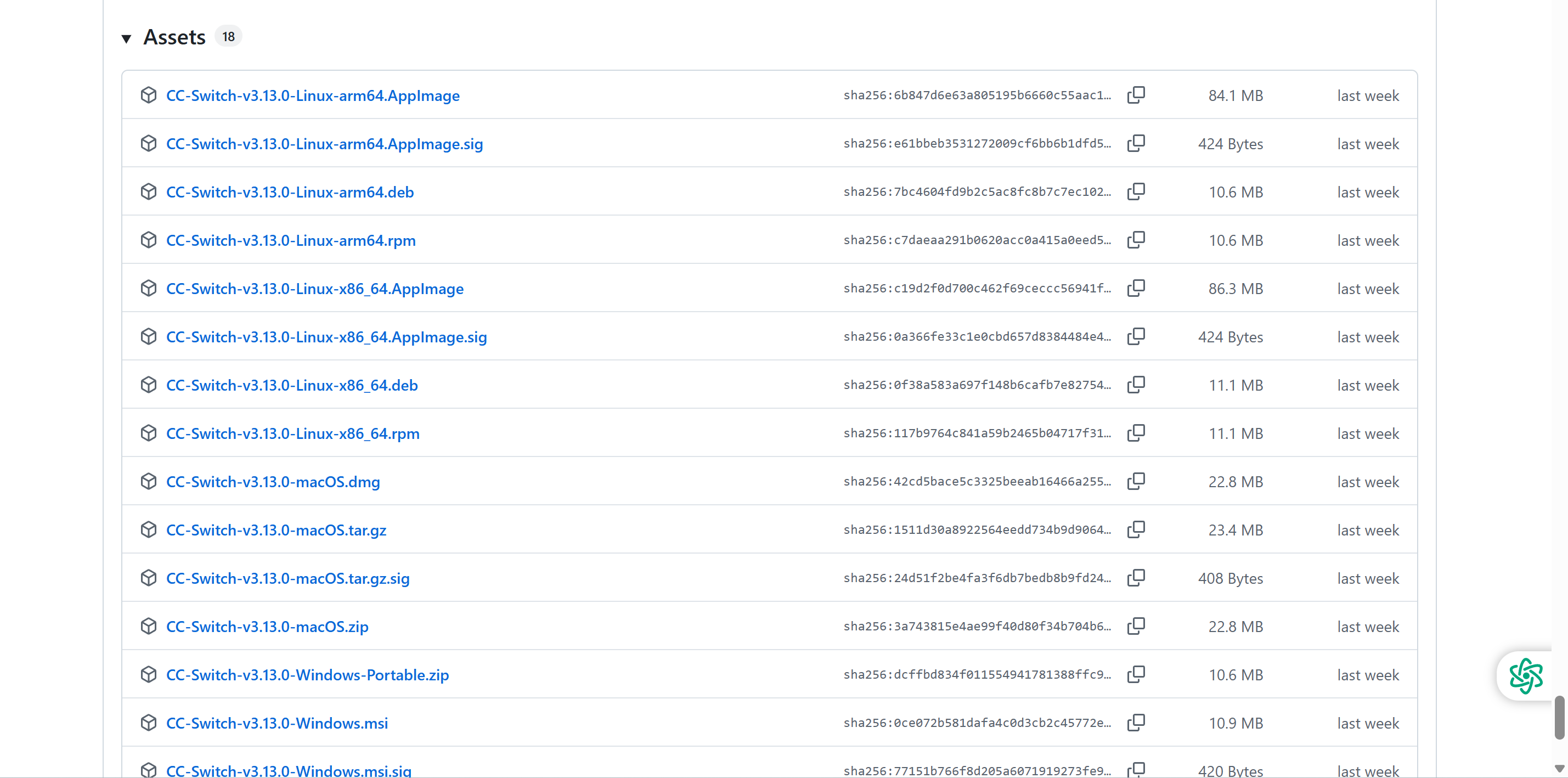Image resolution: width=1568 pixels, height=778 pixels.
Task: Copy sha256 for Linux-arm64.AppImage
Action: [1136, 95]
